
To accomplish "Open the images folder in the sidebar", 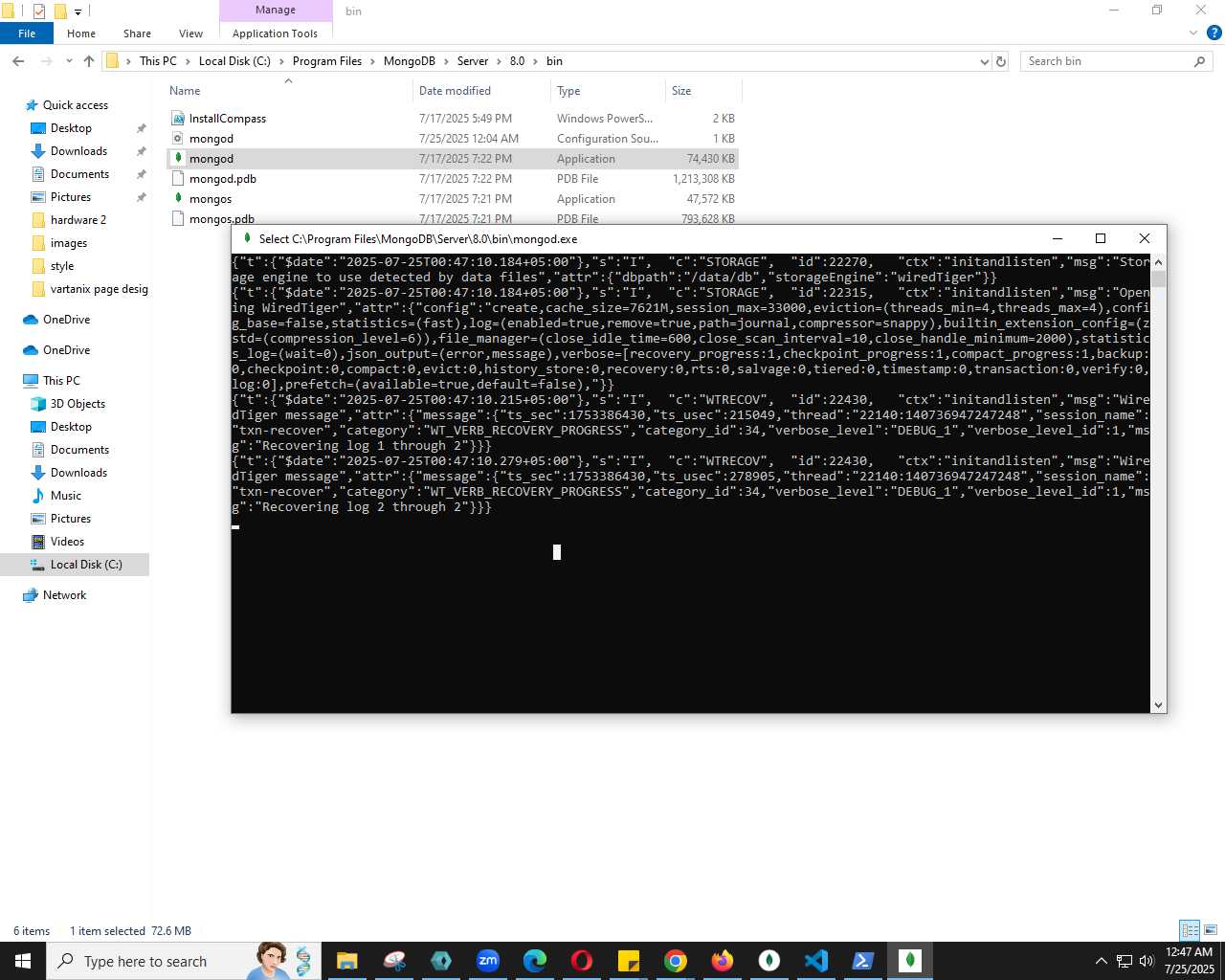I will pos(69,243).
